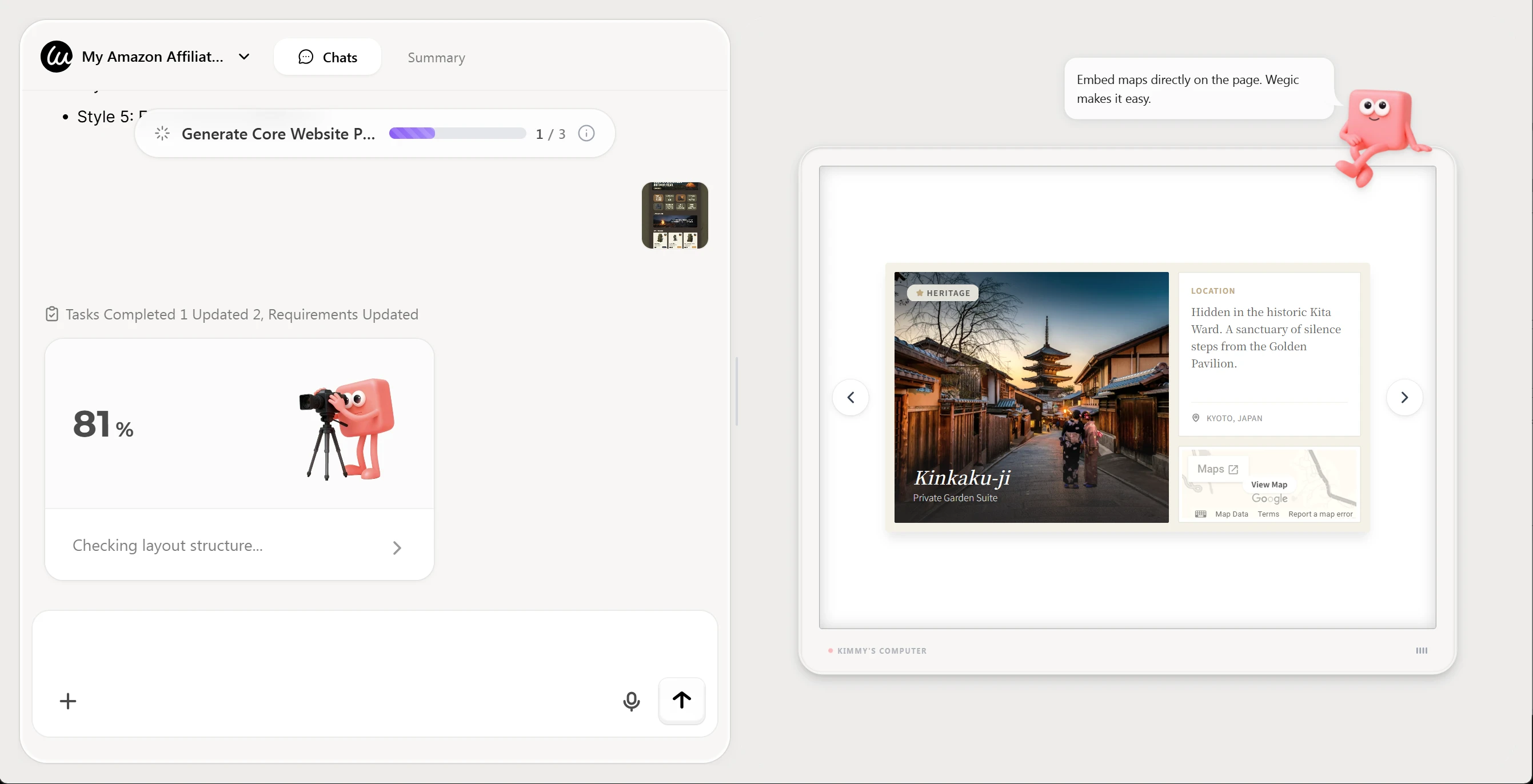Image resolution: width=1533 pixels, height=784 pixels.
Task: Click the chat bubble icon in Chats tab
Action: point(306,57)
